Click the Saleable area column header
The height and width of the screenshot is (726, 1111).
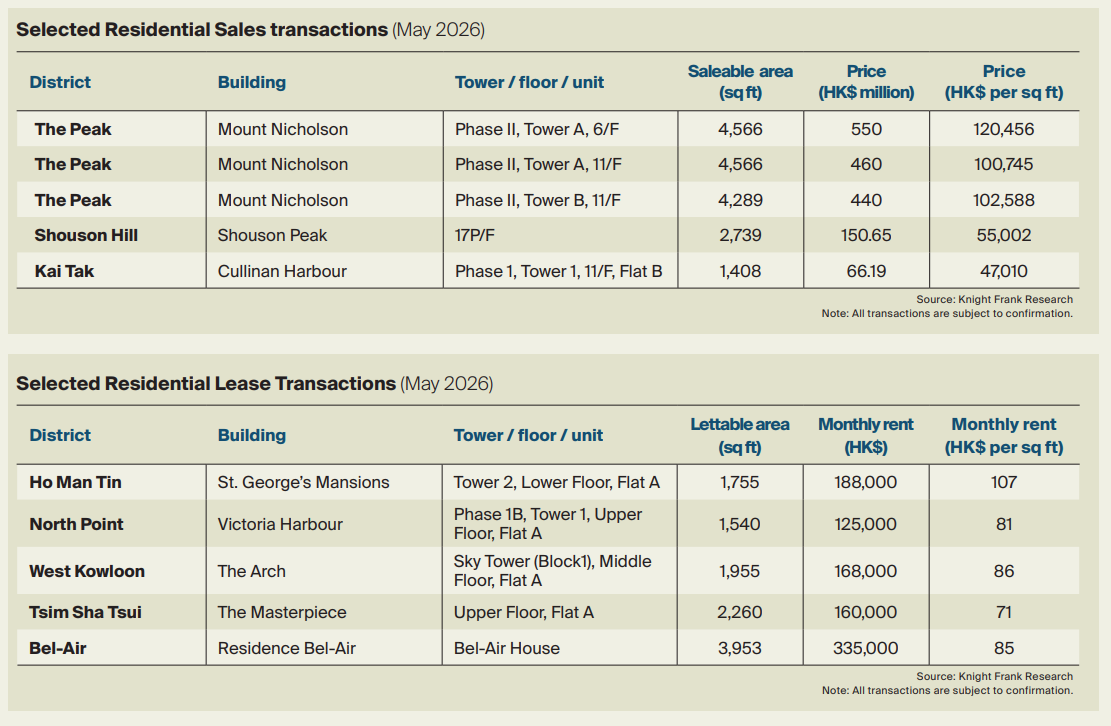[x=740, y=81]
